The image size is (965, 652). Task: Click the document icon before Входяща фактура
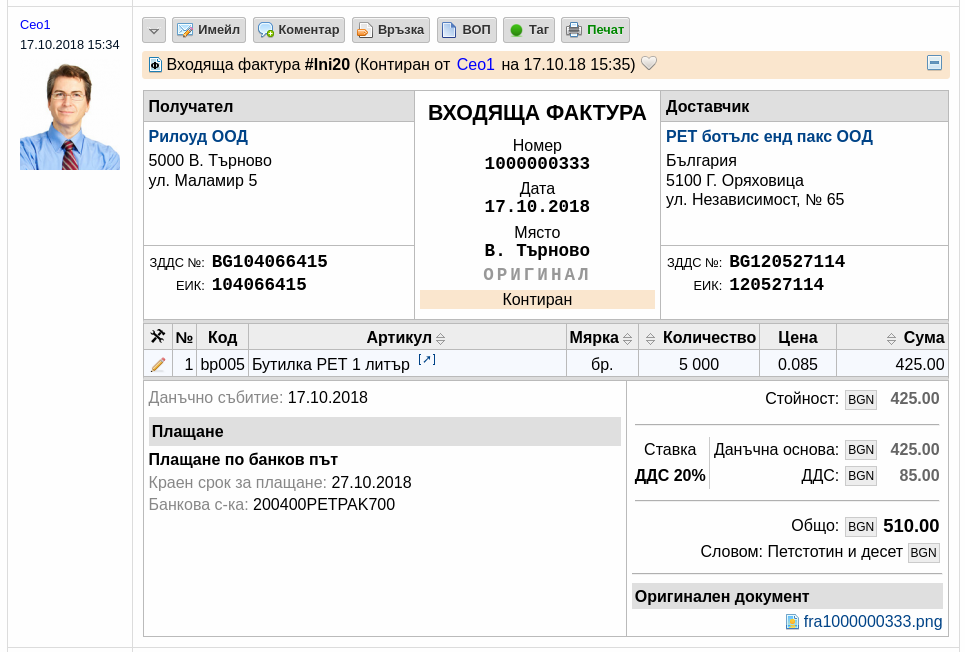pos(156,65)
